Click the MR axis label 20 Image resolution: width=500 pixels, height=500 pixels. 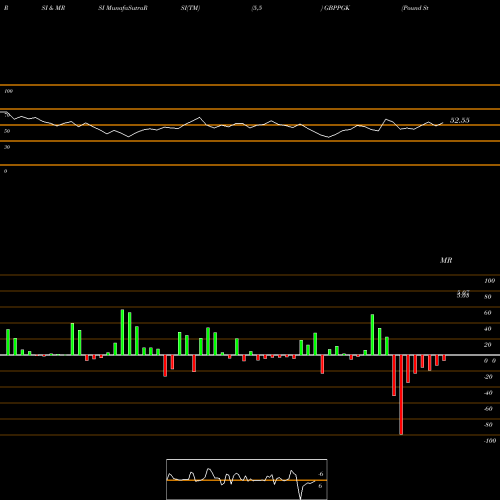(x=488, y=345)
